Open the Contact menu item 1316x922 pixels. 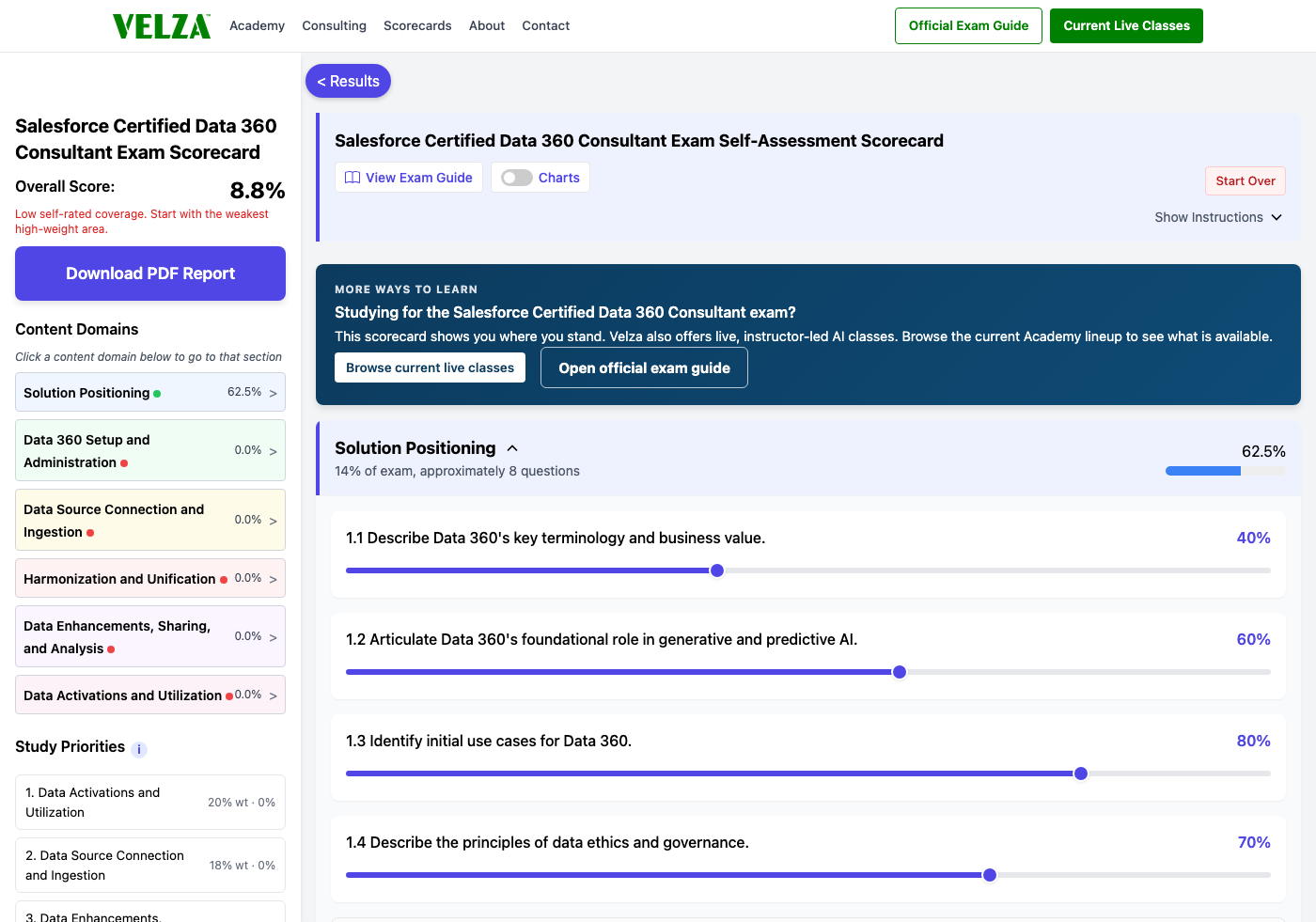(x=546, y=26)
